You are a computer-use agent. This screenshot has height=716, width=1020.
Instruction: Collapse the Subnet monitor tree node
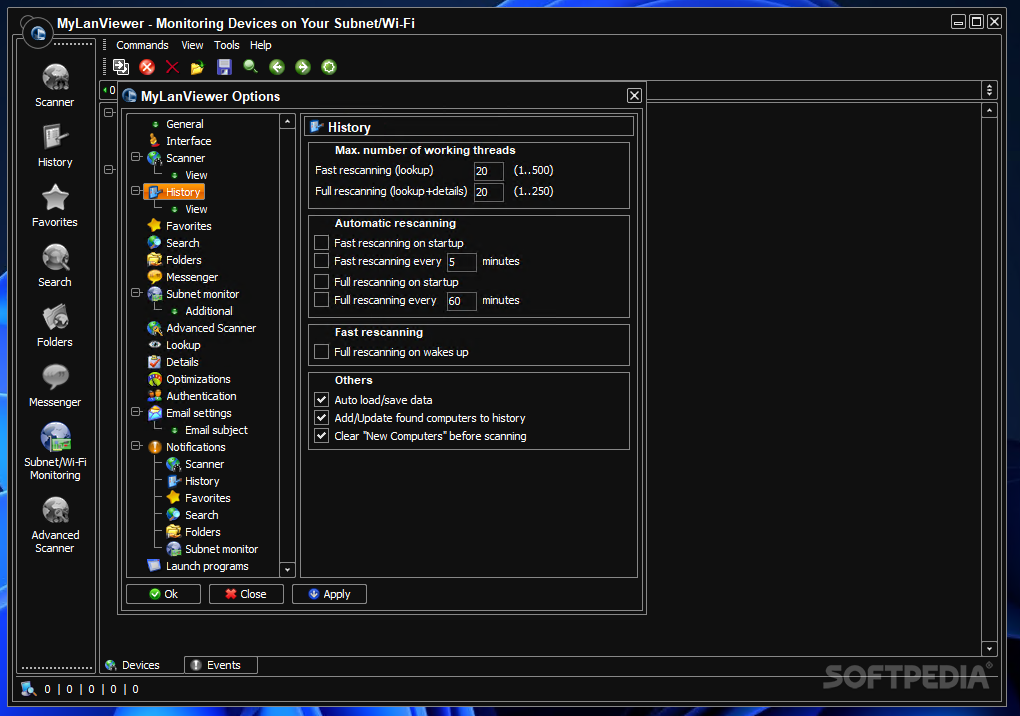point(136,293)
